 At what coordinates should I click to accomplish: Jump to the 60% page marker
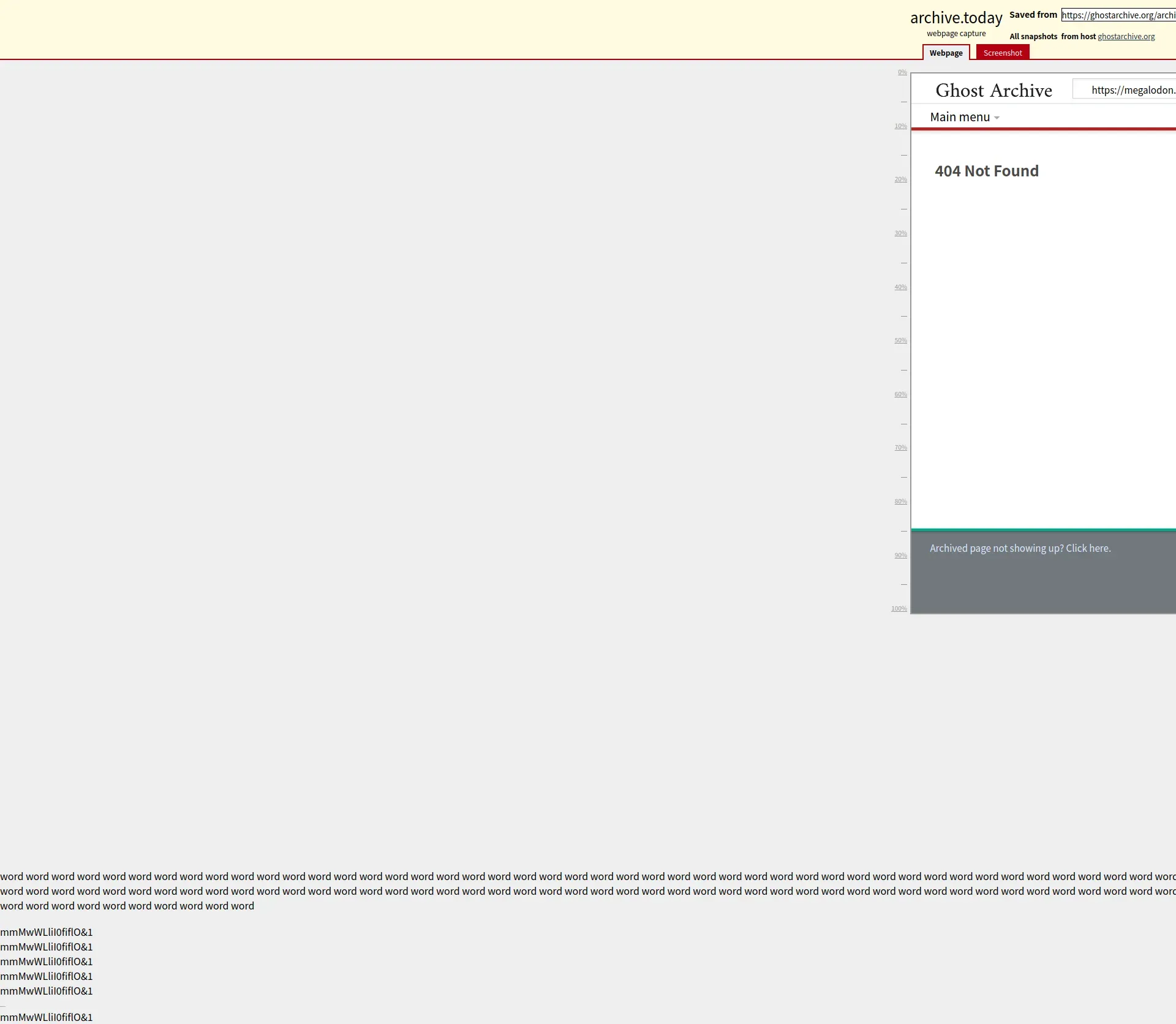(x=900, y=394)
